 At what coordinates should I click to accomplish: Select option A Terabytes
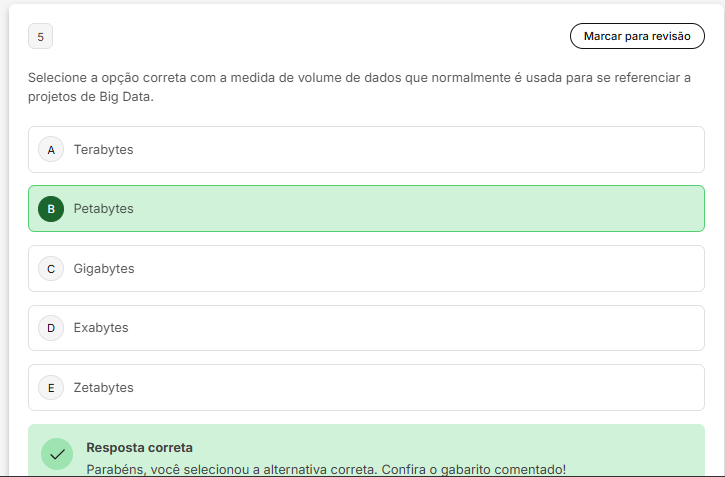coord(366,149)
